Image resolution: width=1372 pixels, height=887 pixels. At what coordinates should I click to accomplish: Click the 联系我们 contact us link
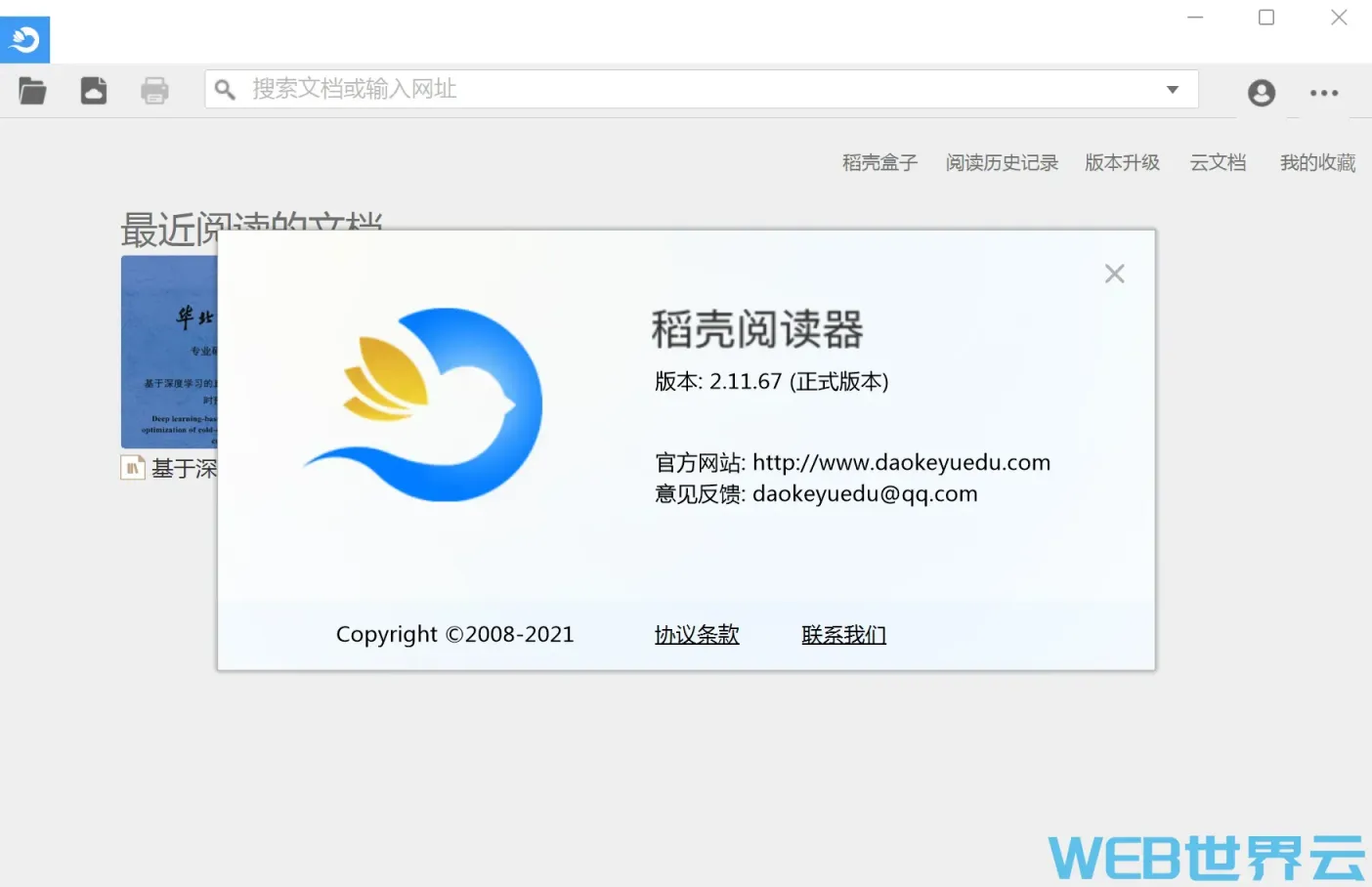(844, 635)
